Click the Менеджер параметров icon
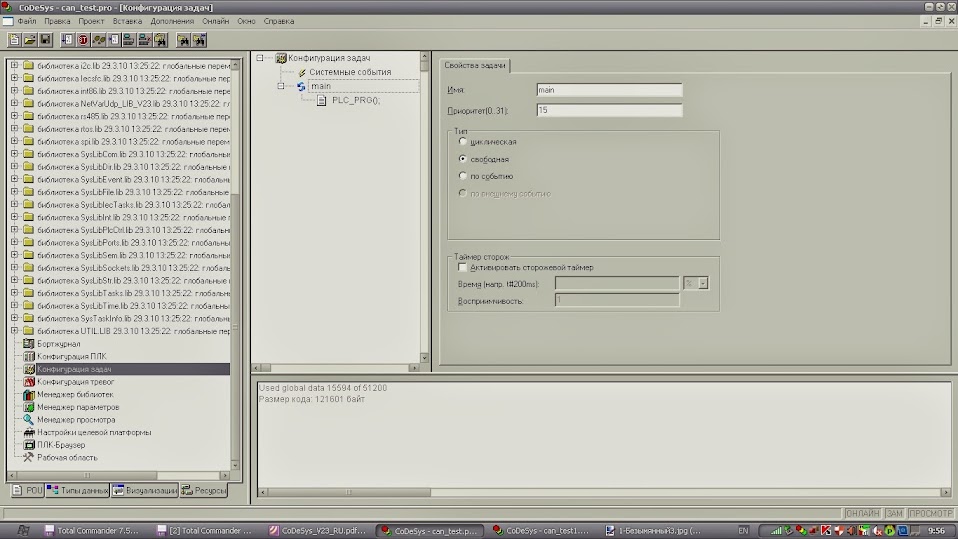Viewport: 958px width, 539px height. [x=29, y=407]
